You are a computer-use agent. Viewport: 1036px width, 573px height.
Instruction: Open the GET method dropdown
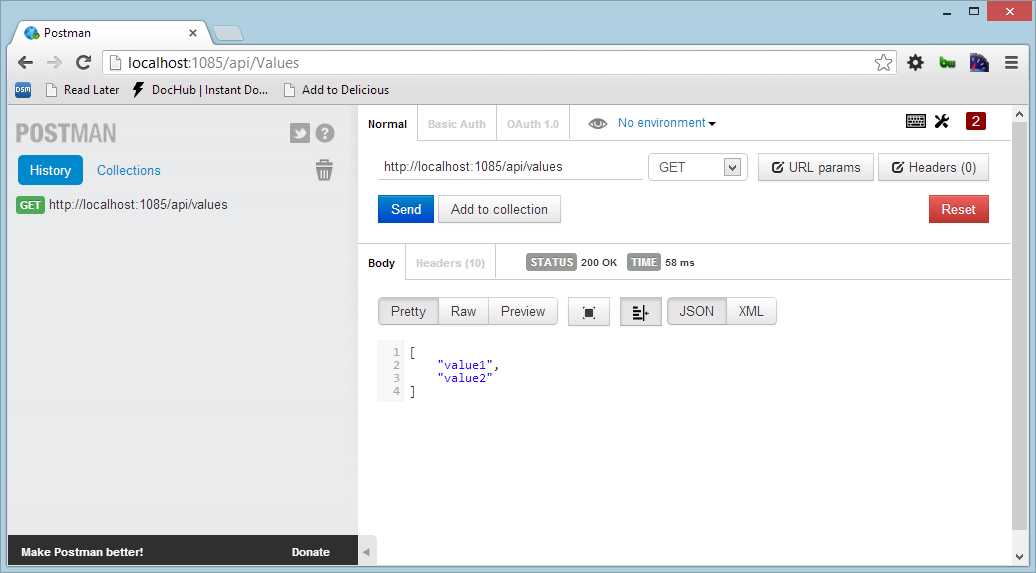pyautogui.click(x=698, y=167)
